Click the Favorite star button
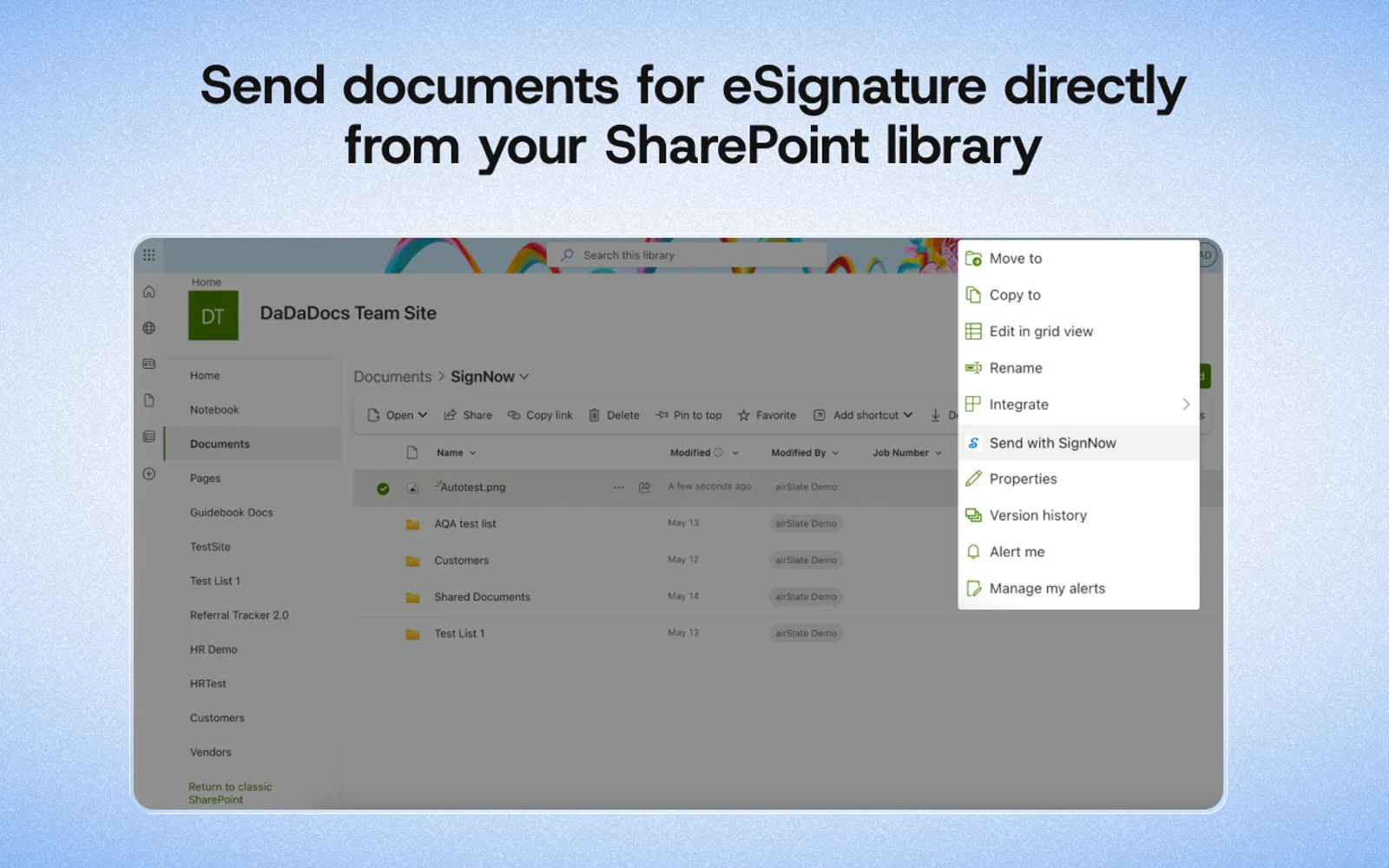The height and width of the screenshot is (868, 1389). 767,415
